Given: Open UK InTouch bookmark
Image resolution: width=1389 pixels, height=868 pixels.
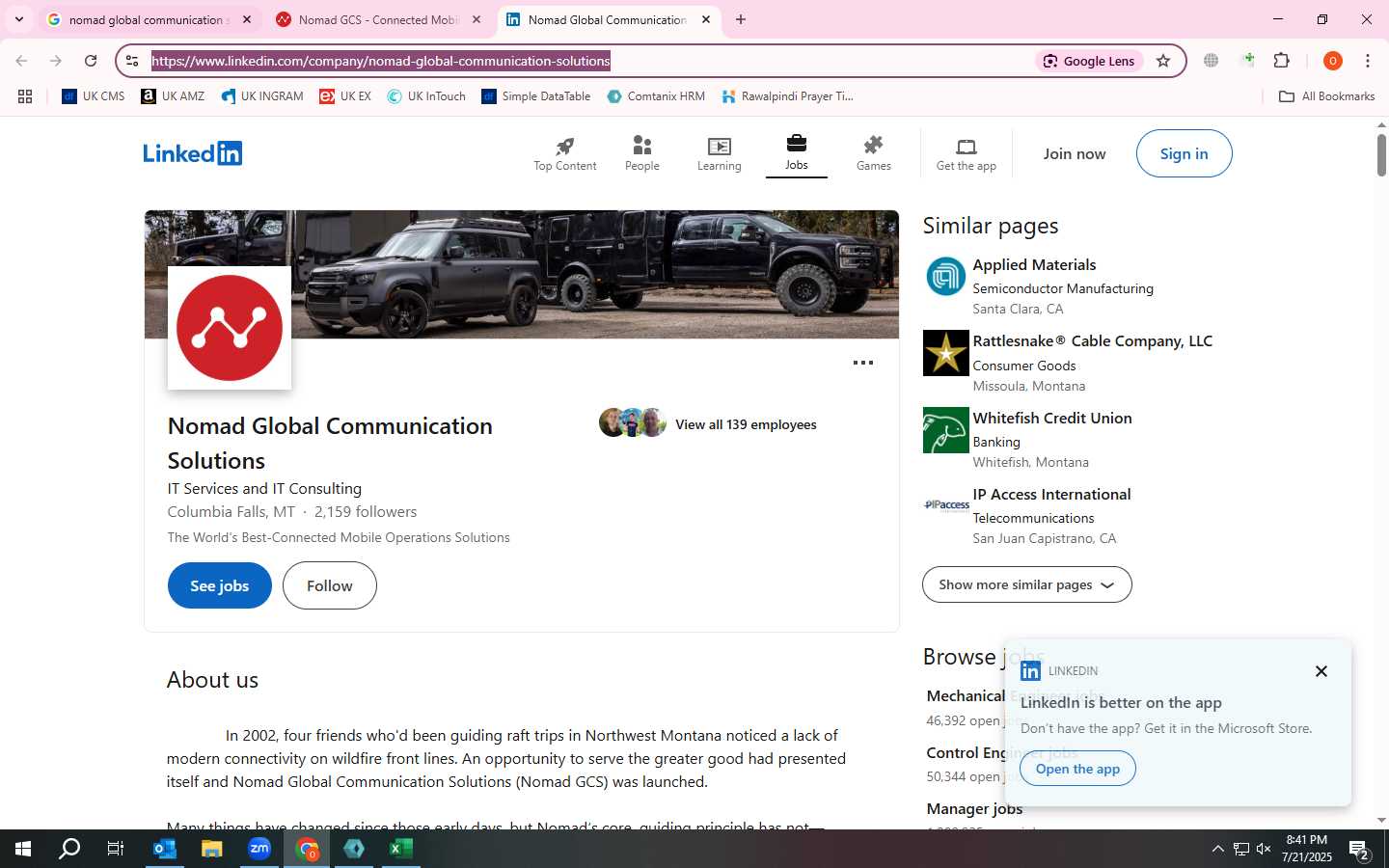Looking at the screenshot, I should 426,96.
